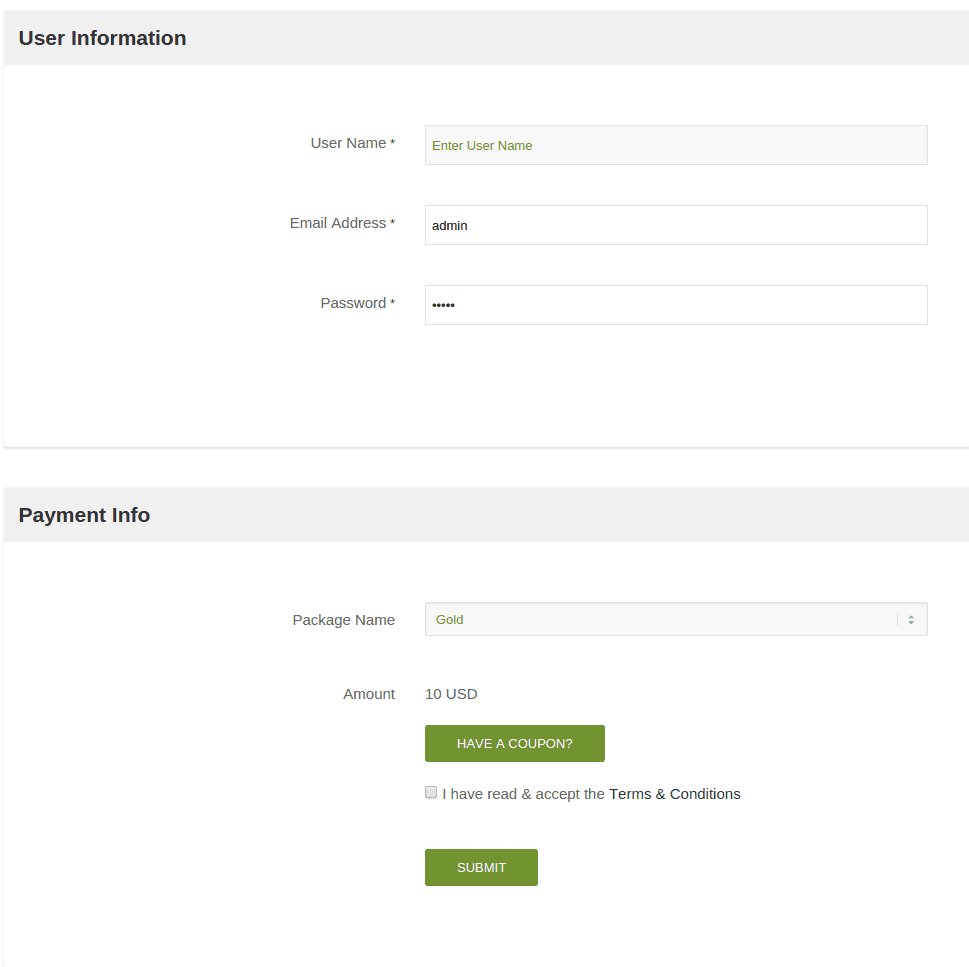Click the User Name label

[348, 143]
